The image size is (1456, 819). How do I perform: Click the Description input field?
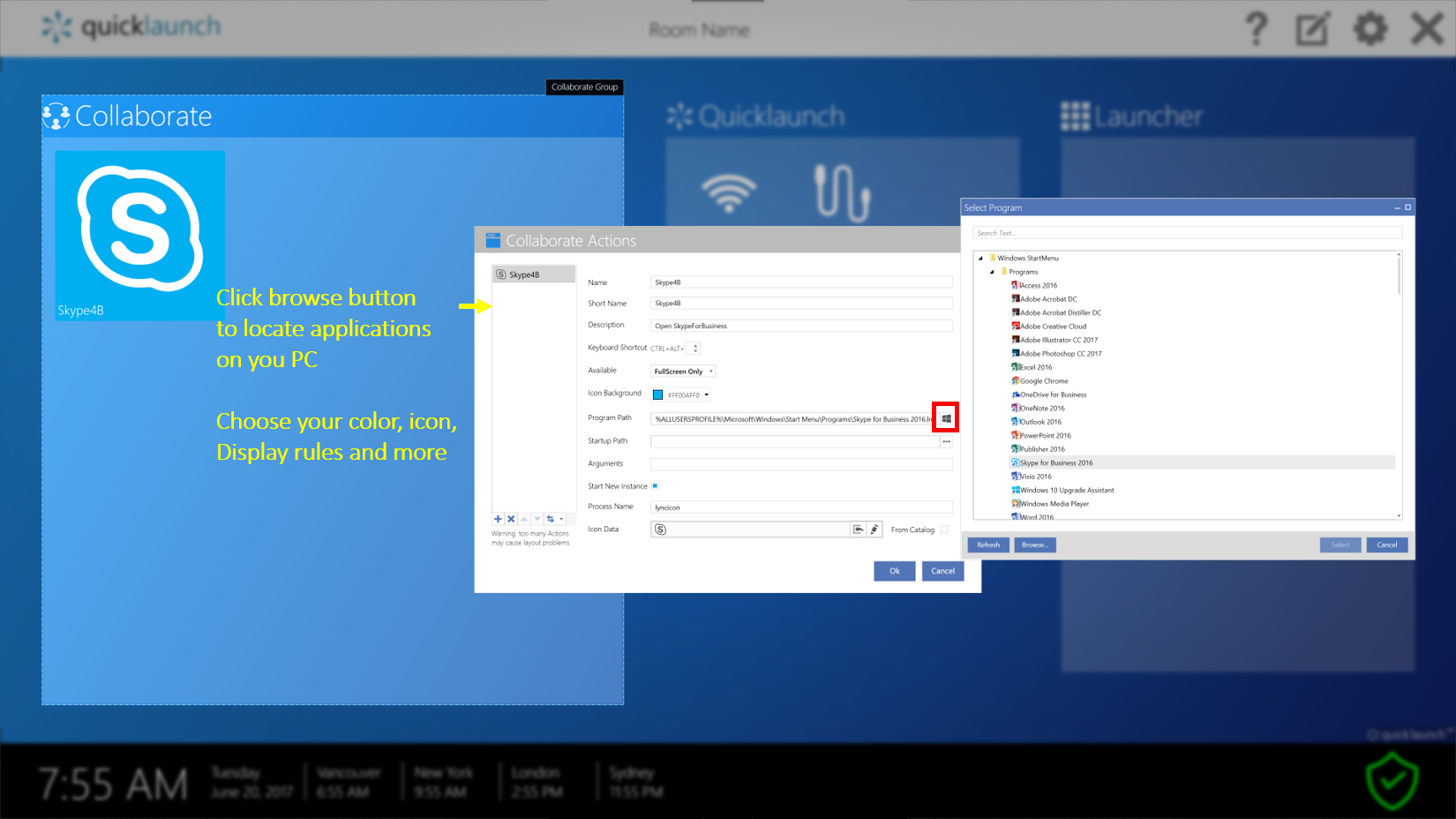[x=801, y=326]
